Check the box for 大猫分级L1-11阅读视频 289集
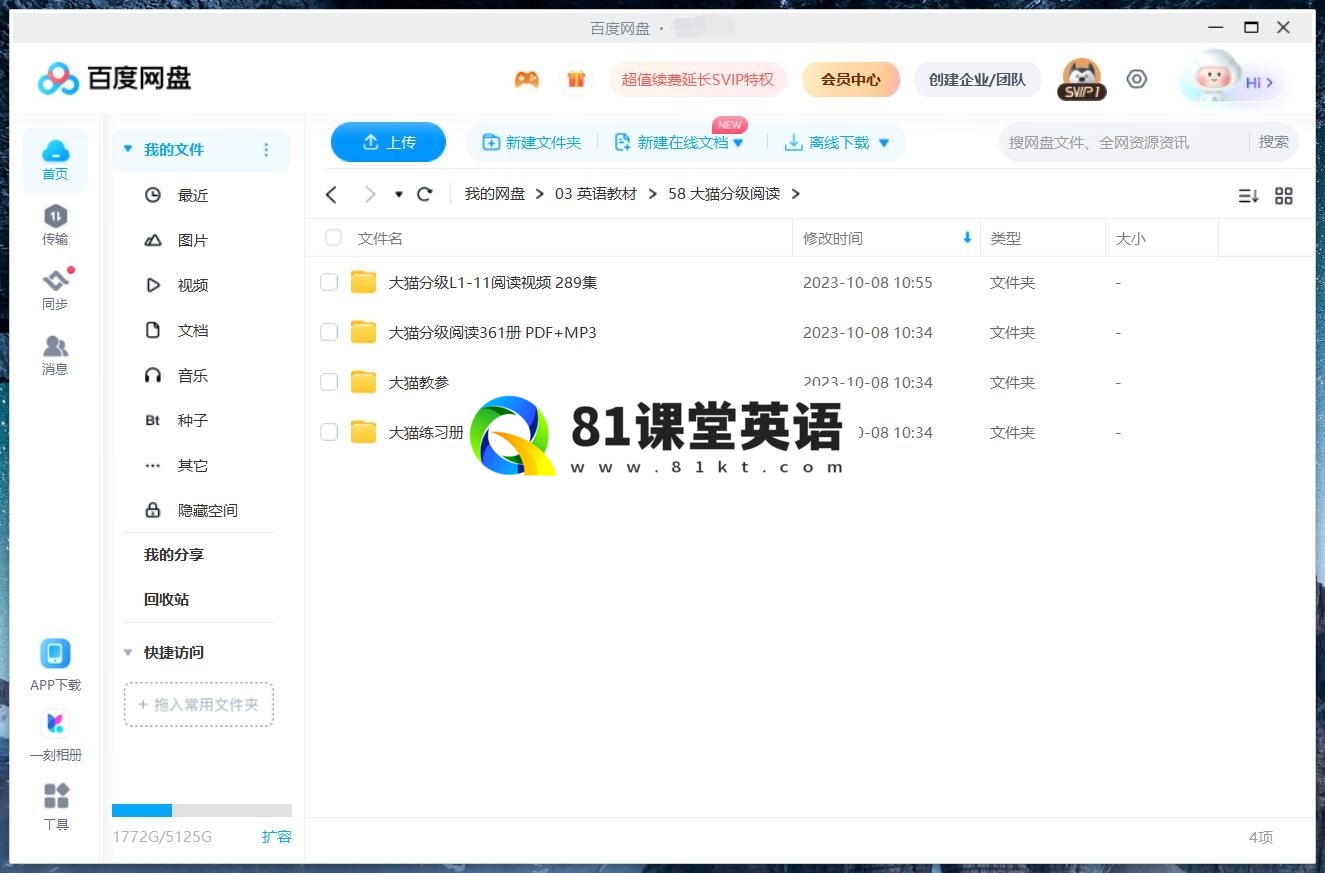The image size is (1325, 873). click(329, 282)
